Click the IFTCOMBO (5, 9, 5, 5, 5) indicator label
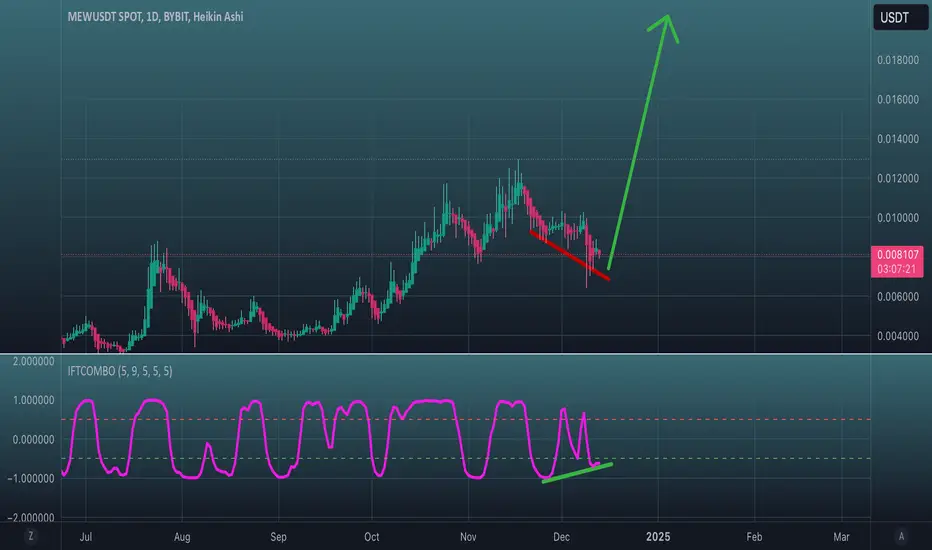The image size is (932, 550). [120, 371]
